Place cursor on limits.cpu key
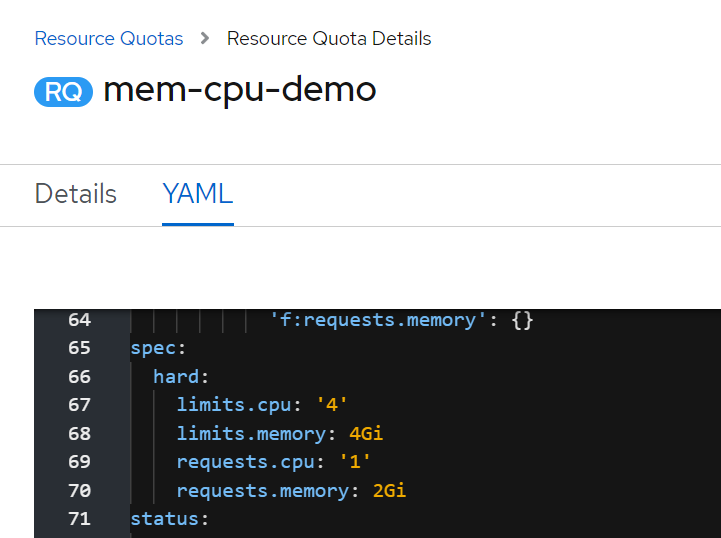The width and height of the screenshot is (721, 538). coord(234,405)
